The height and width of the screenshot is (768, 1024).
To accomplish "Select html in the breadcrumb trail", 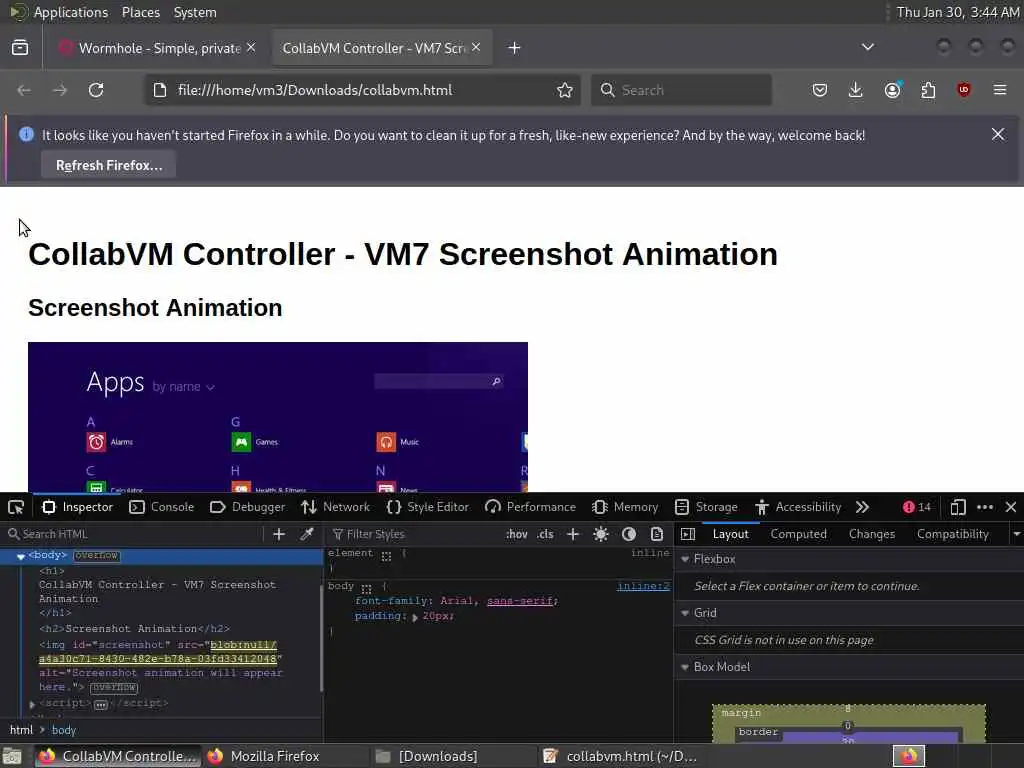I will tap(21, 730).
